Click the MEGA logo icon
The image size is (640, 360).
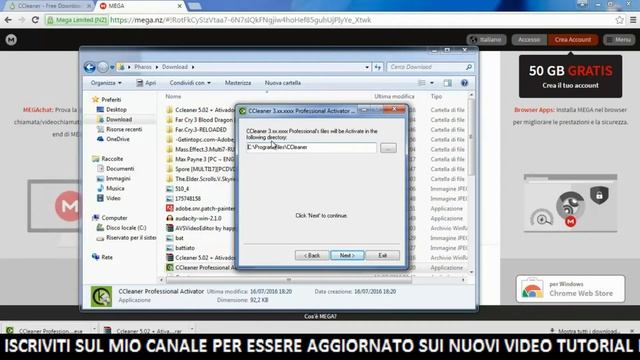pos(11,40)
